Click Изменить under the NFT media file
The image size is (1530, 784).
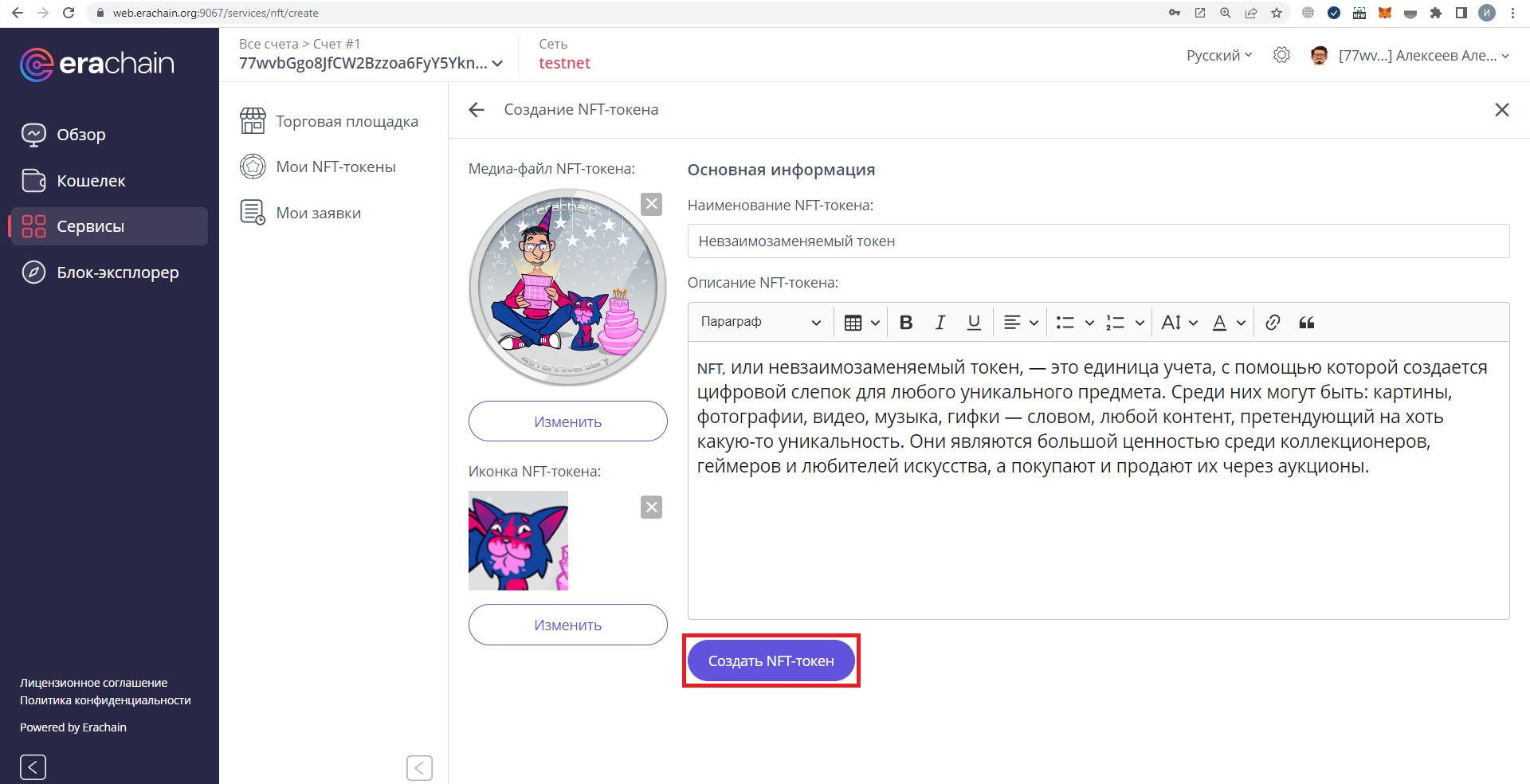(x=567, y=421)
